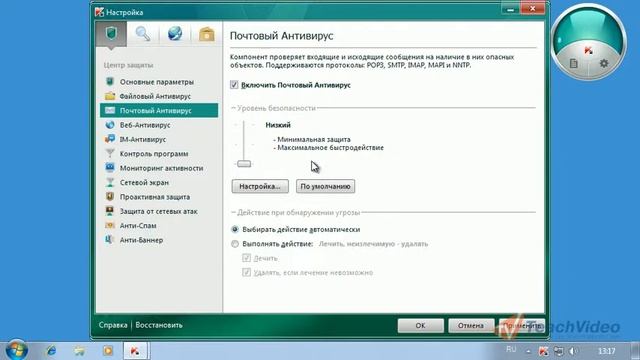Screen dimensions: 640x360
Task: Click the Сетевой экран icon
Action: tap(110, 182)
